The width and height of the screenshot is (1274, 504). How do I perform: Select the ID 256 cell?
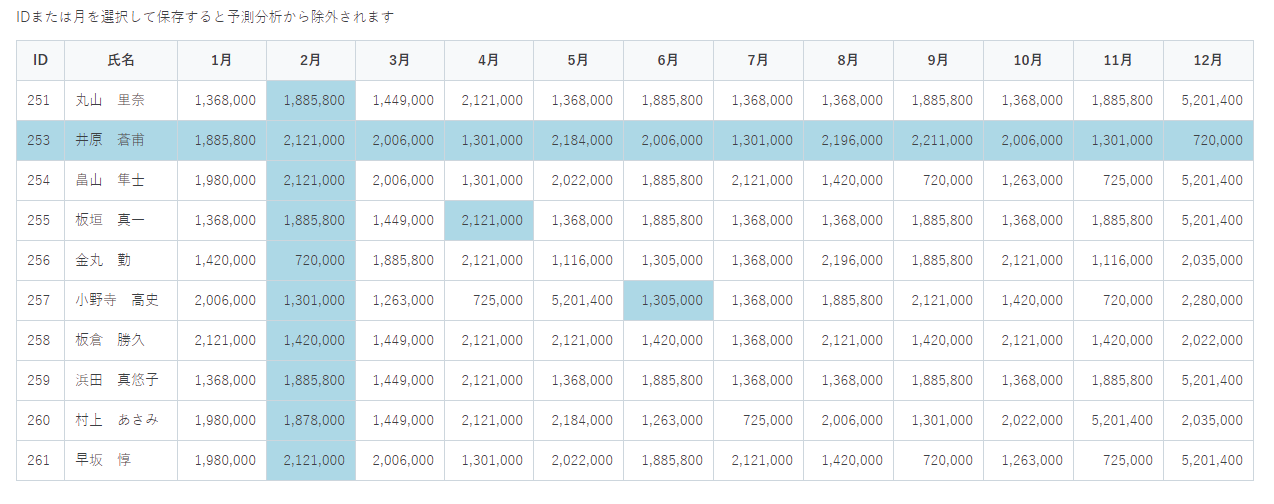[40, 260]
